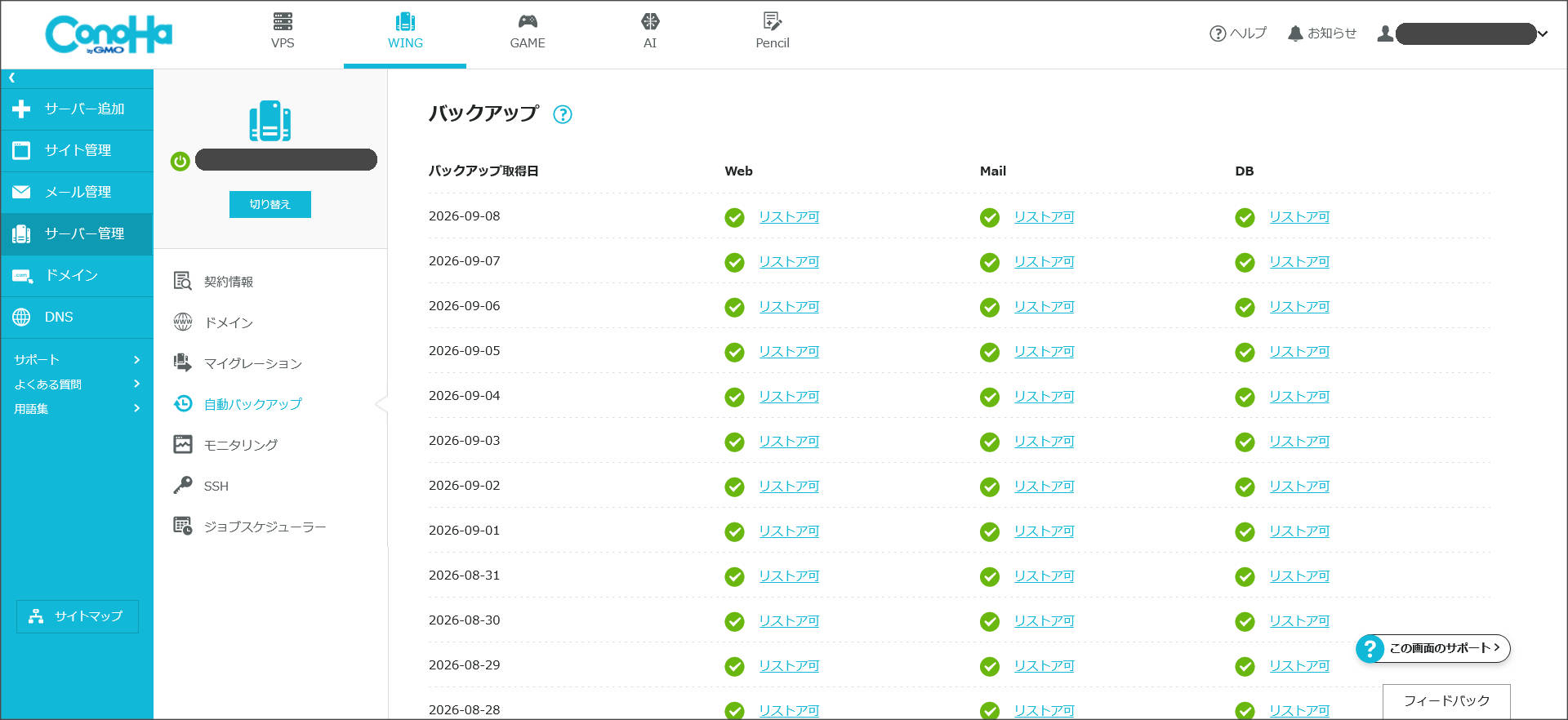The width and height of the screenshot is (1568, 720).
Task: Click the ジョブスケジューラー calendar icon
Action: pos(183,526)
